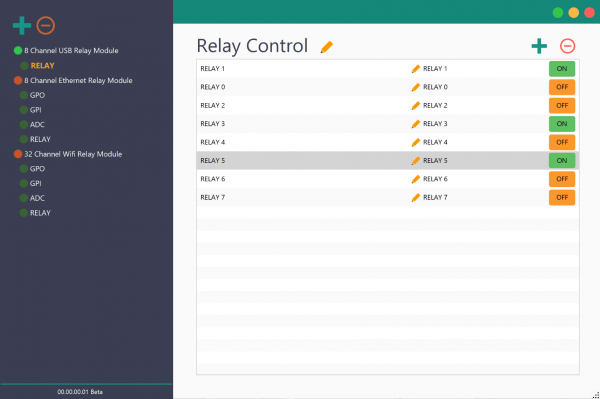Open ADC under Ethernet Relay Module
The width and height of the screenshot is (600, 399).
37,124
